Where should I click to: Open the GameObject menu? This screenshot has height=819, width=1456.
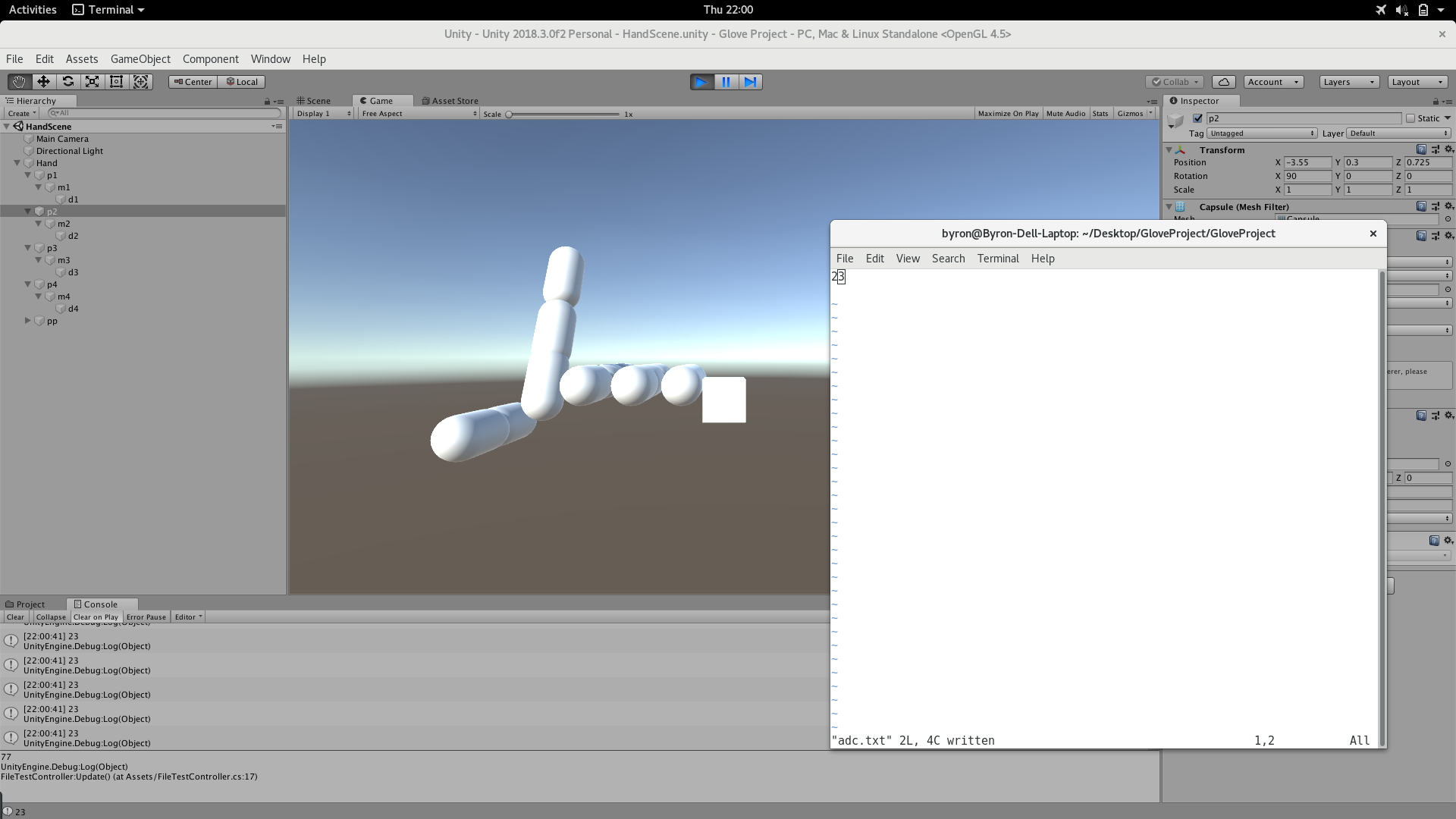point(140,59)
